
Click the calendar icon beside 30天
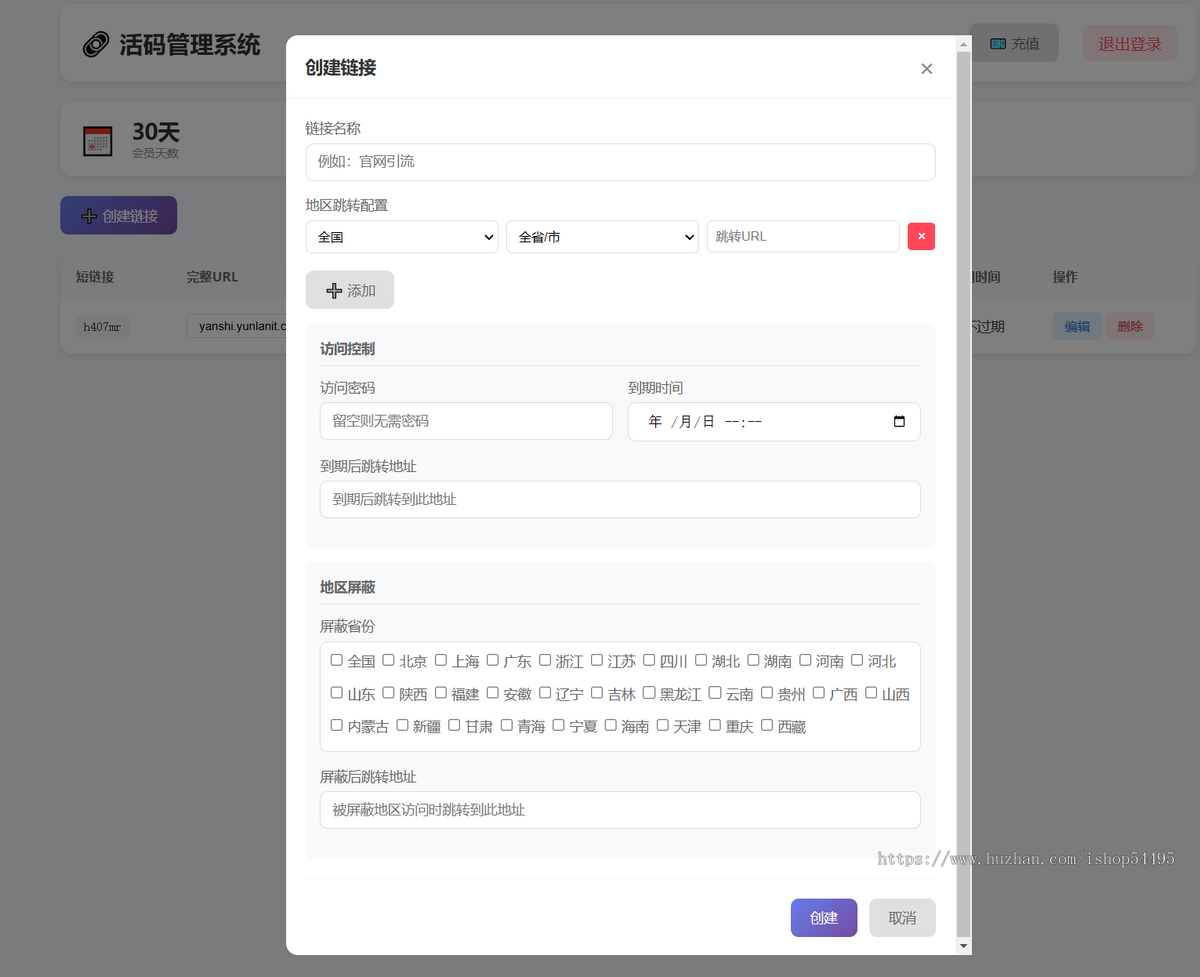tap(97, 141)
